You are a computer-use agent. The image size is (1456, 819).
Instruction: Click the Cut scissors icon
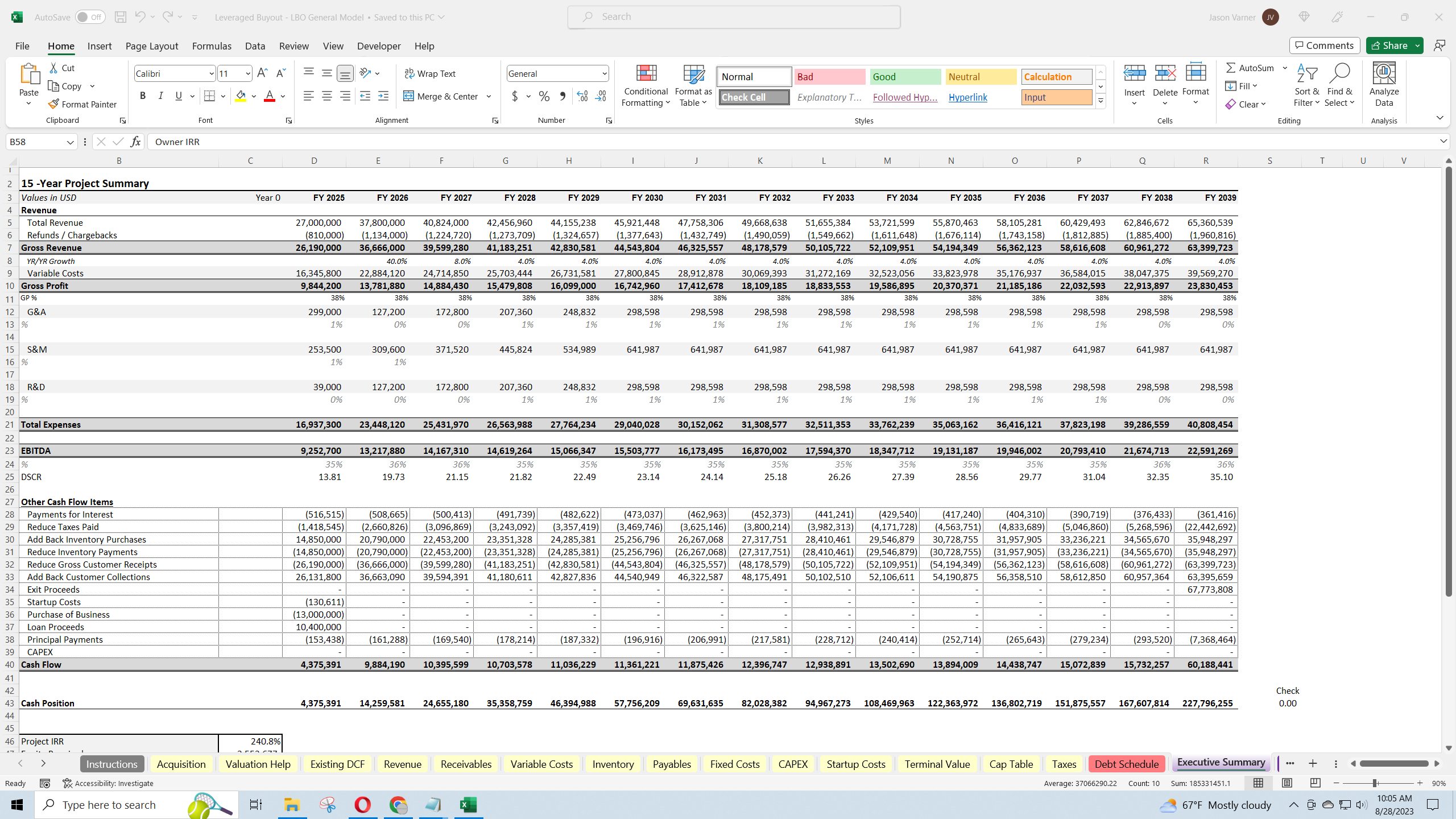point(54,68)
